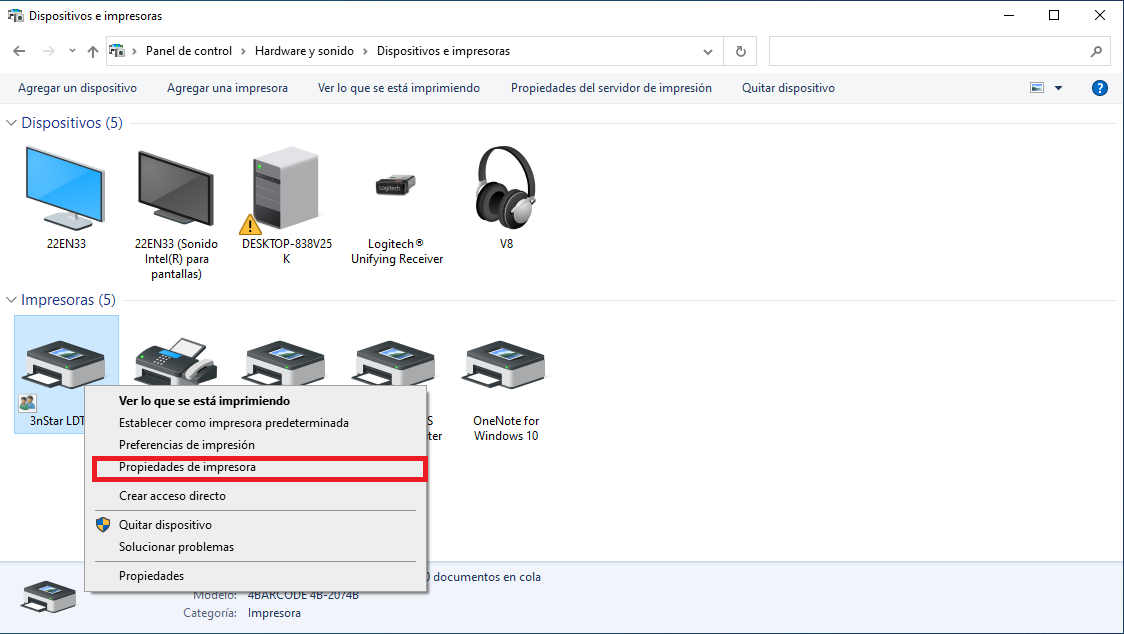Click the search input field
This screenshot has height=634, width=1124.
[x=940, y=51]
